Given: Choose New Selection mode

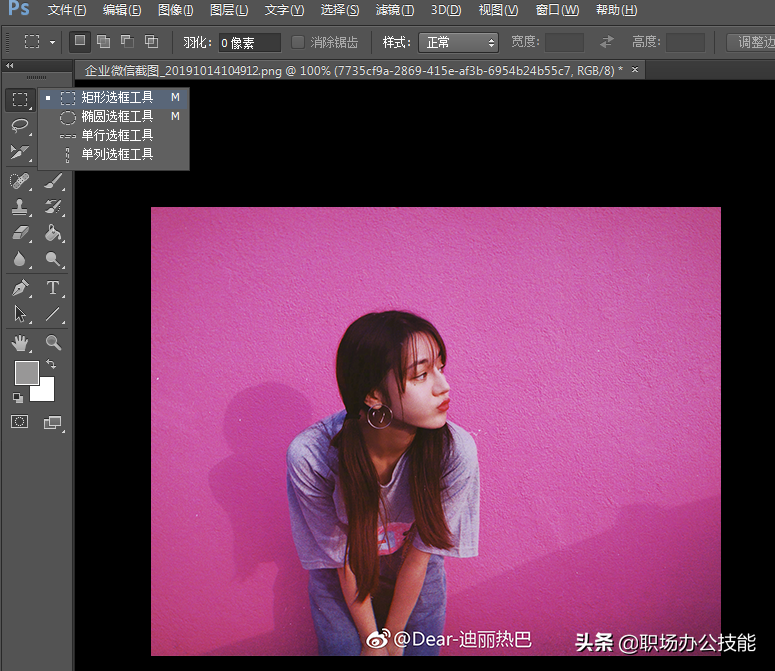Looking at the screenshot, I should tap(80, 42).
